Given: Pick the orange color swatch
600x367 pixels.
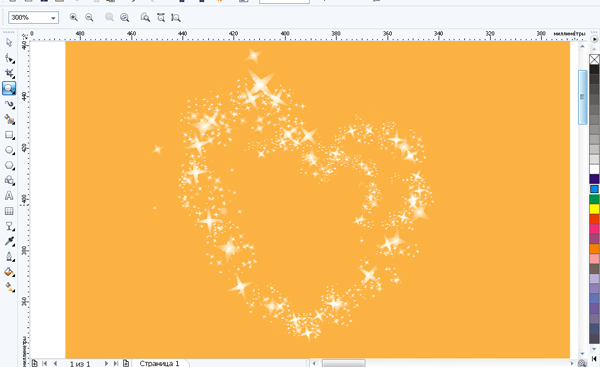Looking at the screenshot, I should coord(594,249).
